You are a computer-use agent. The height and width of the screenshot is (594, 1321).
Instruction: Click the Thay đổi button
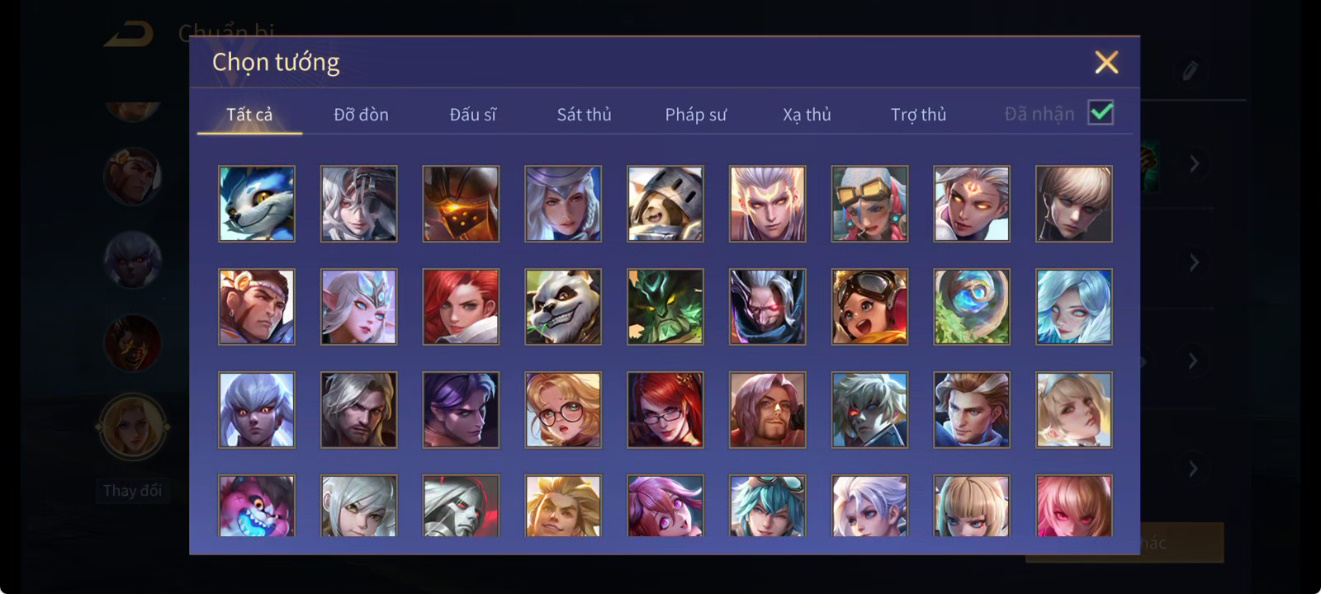(132, 491)
